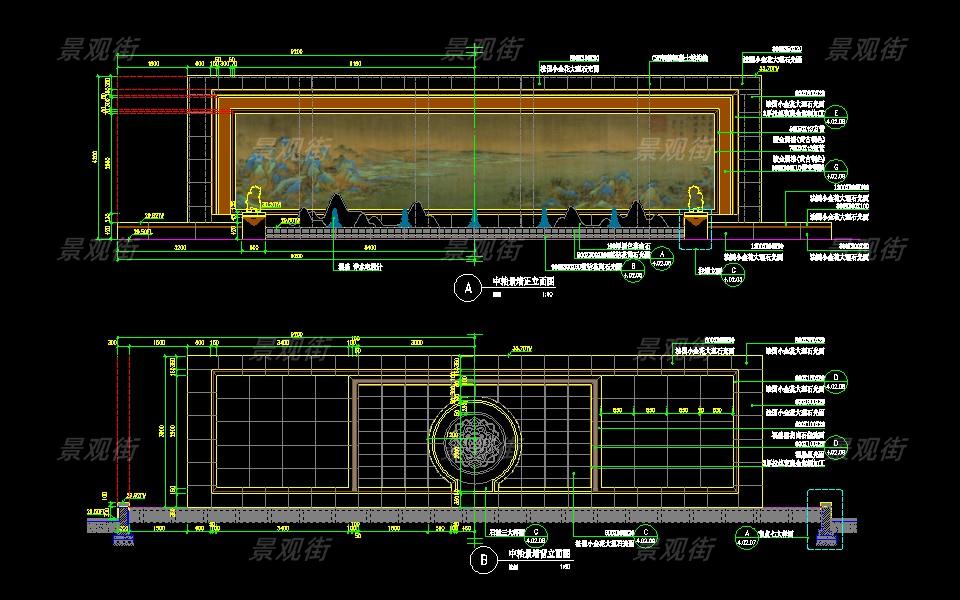
Task: Select the gray paving strip under the rear wall
Action: 470,514
